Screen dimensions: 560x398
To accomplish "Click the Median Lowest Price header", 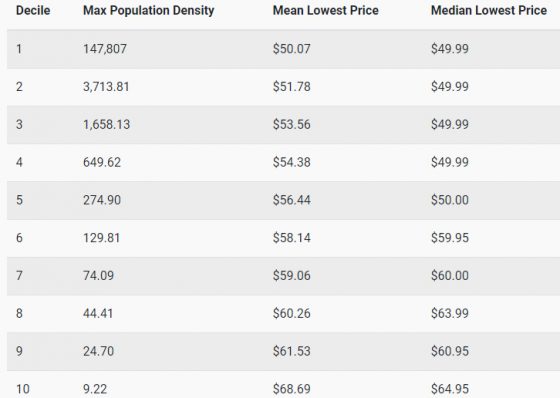I will click(489, 10).
